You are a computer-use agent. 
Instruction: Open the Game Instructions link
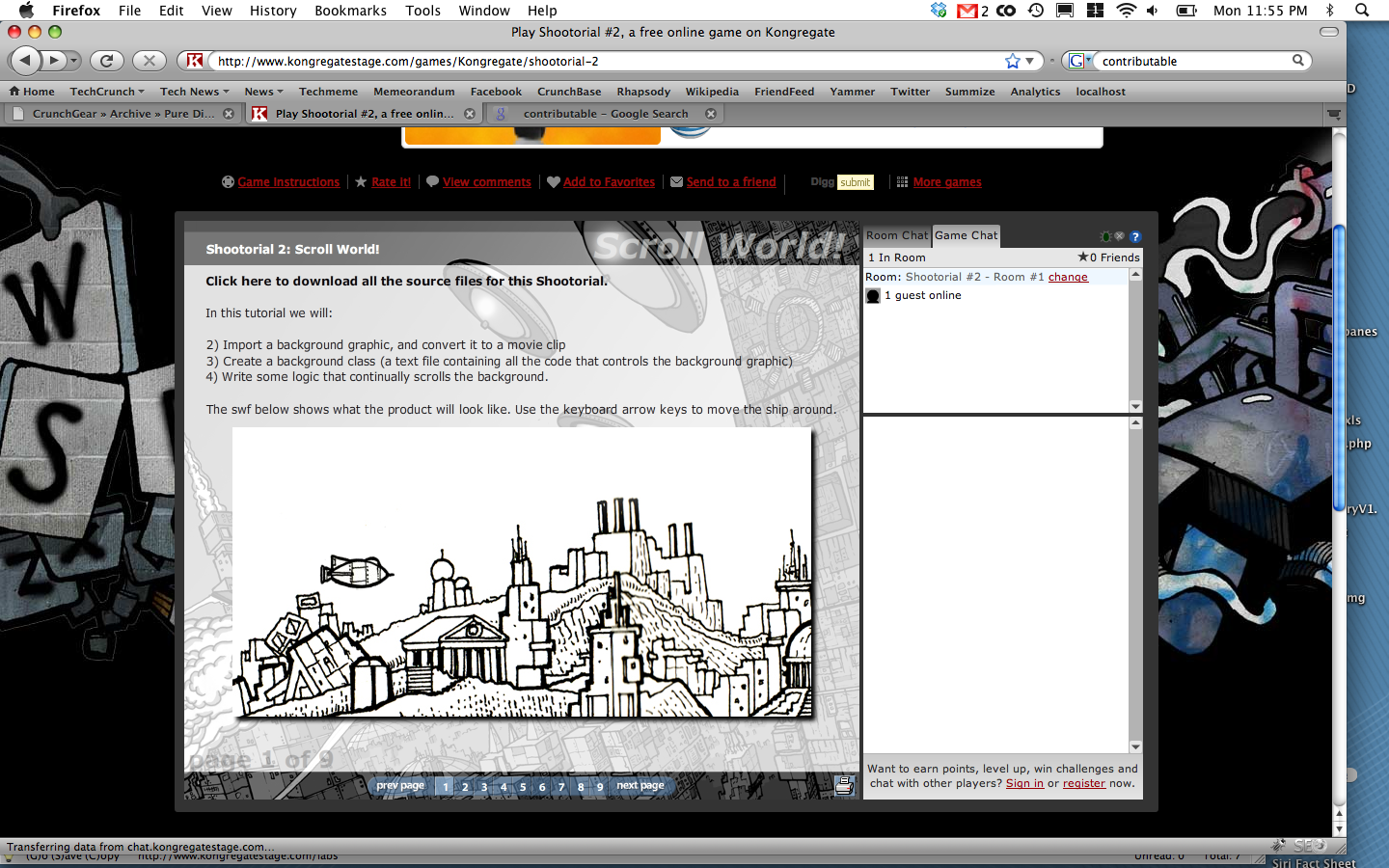click(x=288, y=182)
